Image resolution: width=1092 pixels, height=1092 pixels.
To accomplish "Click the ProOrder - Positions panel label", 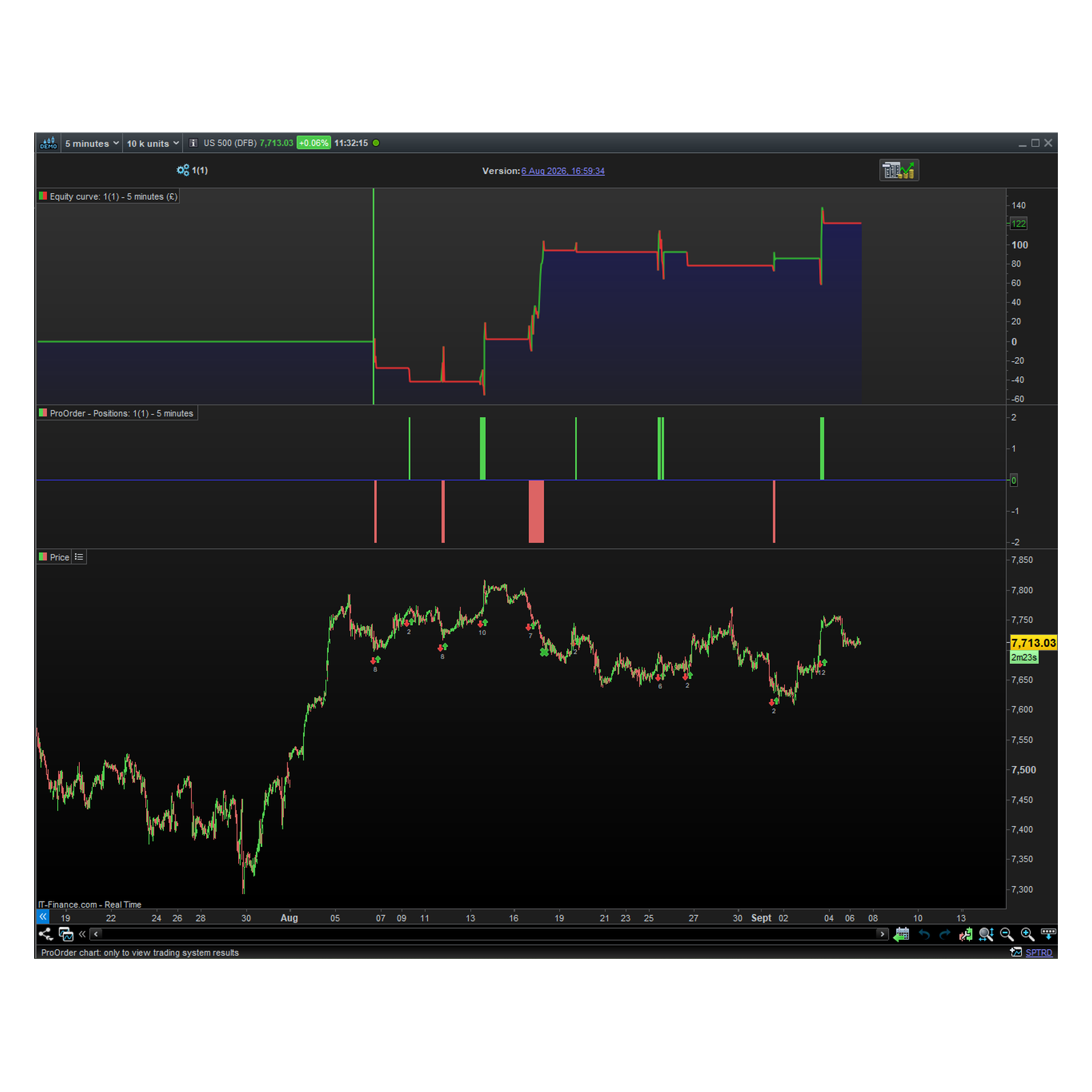I will 121,414.
